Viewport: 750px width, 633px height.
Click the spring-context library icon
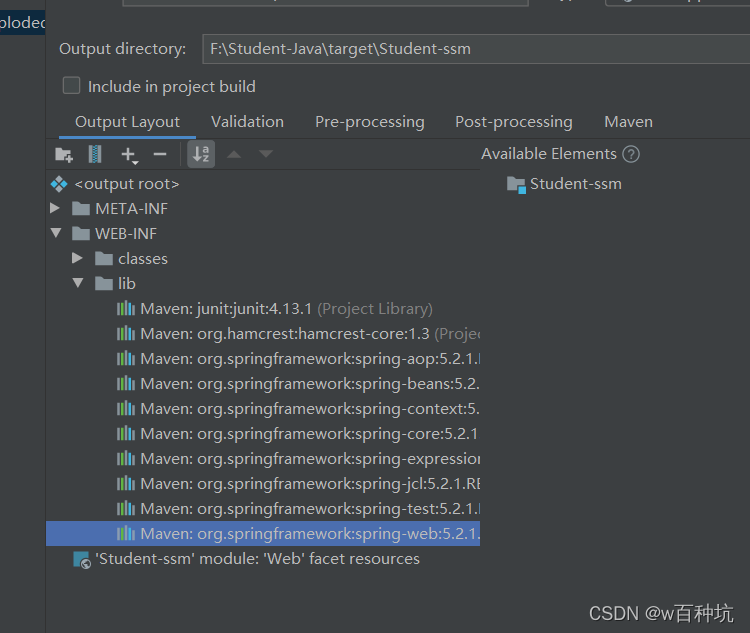coord(126,409)
